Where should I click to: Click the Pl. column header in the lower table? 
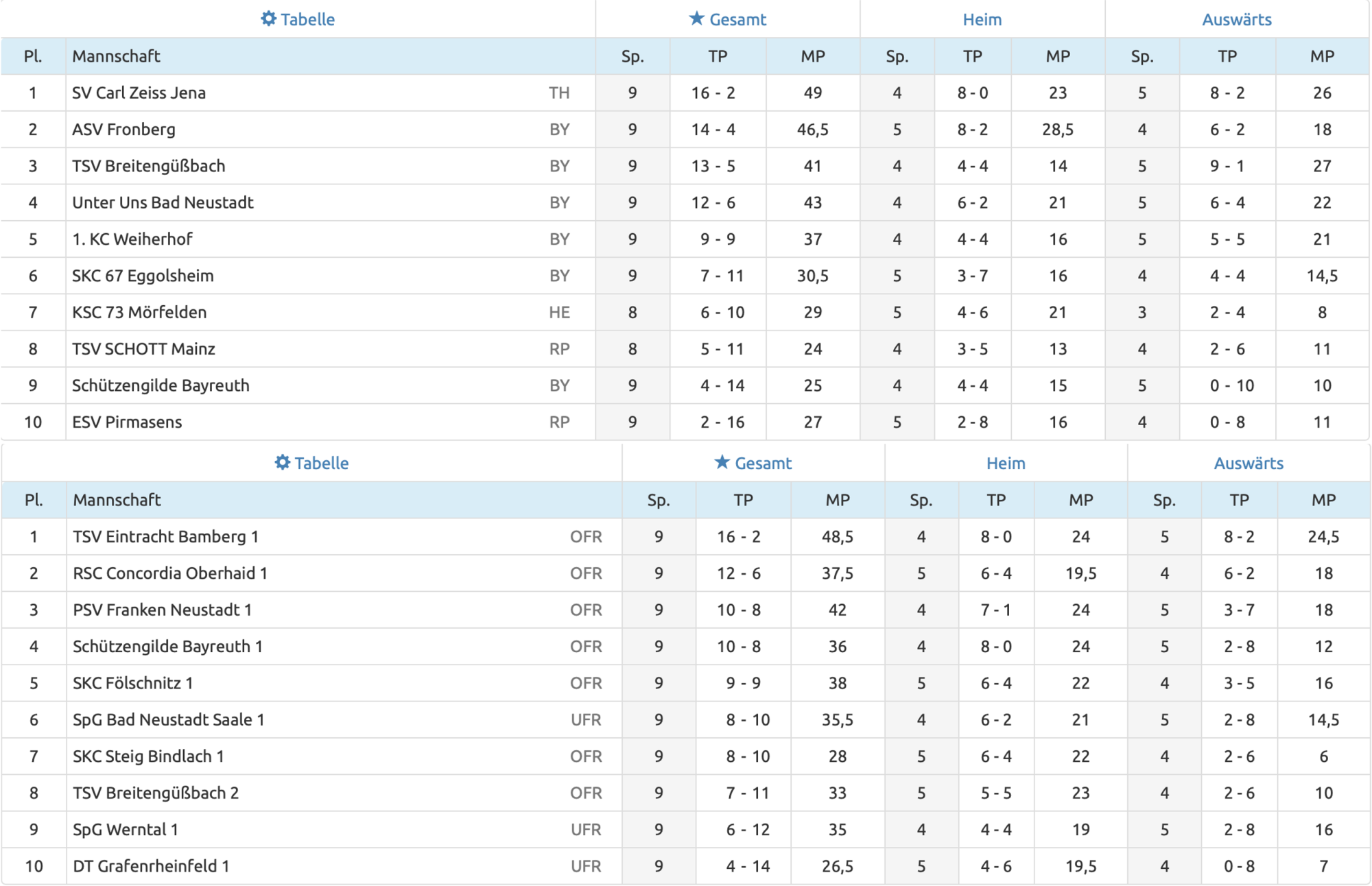click(34, 500)
